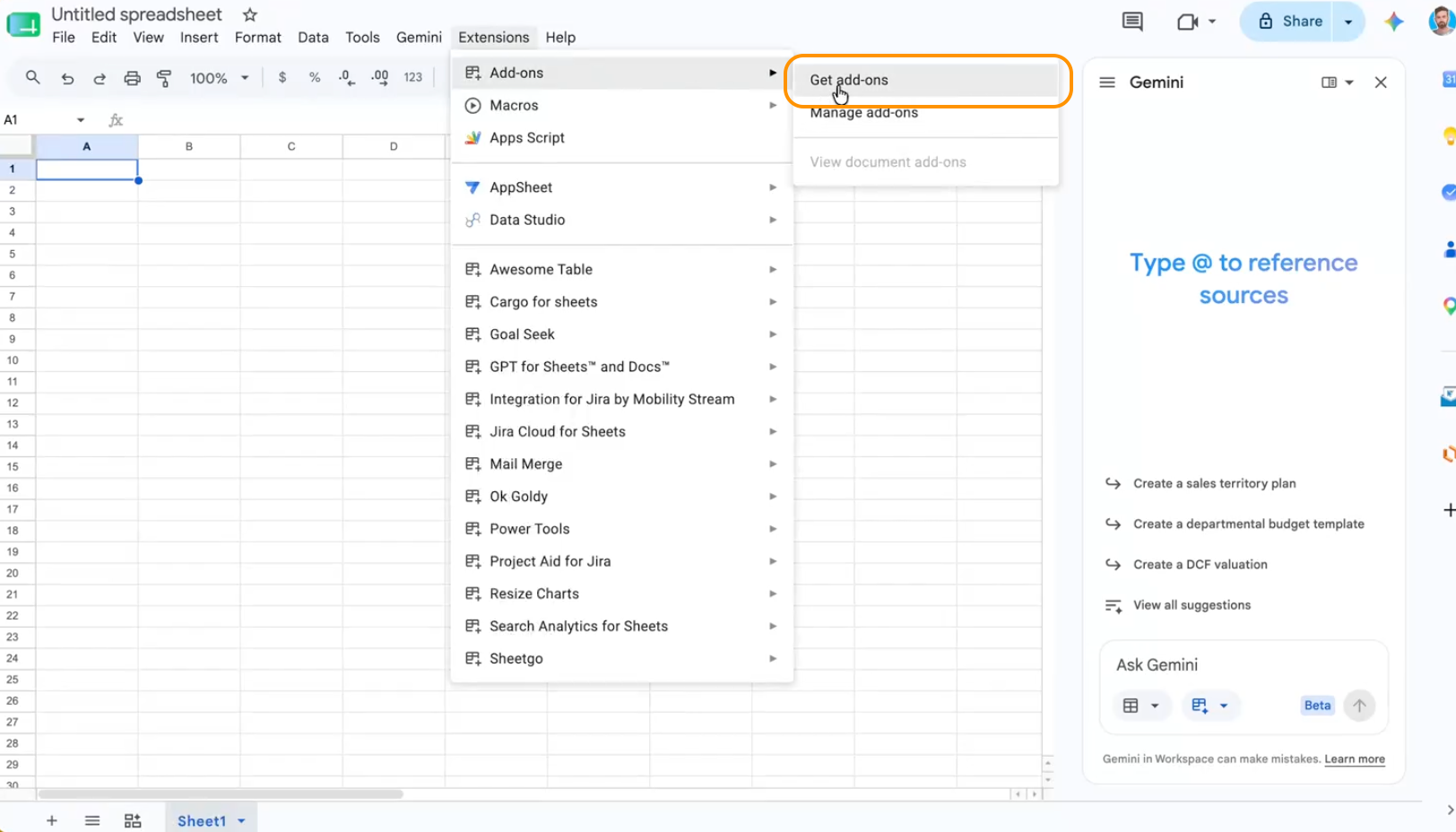Choose Get add-ons
The height and width of the screenshot is (832, 1456).
pos(926,80)
